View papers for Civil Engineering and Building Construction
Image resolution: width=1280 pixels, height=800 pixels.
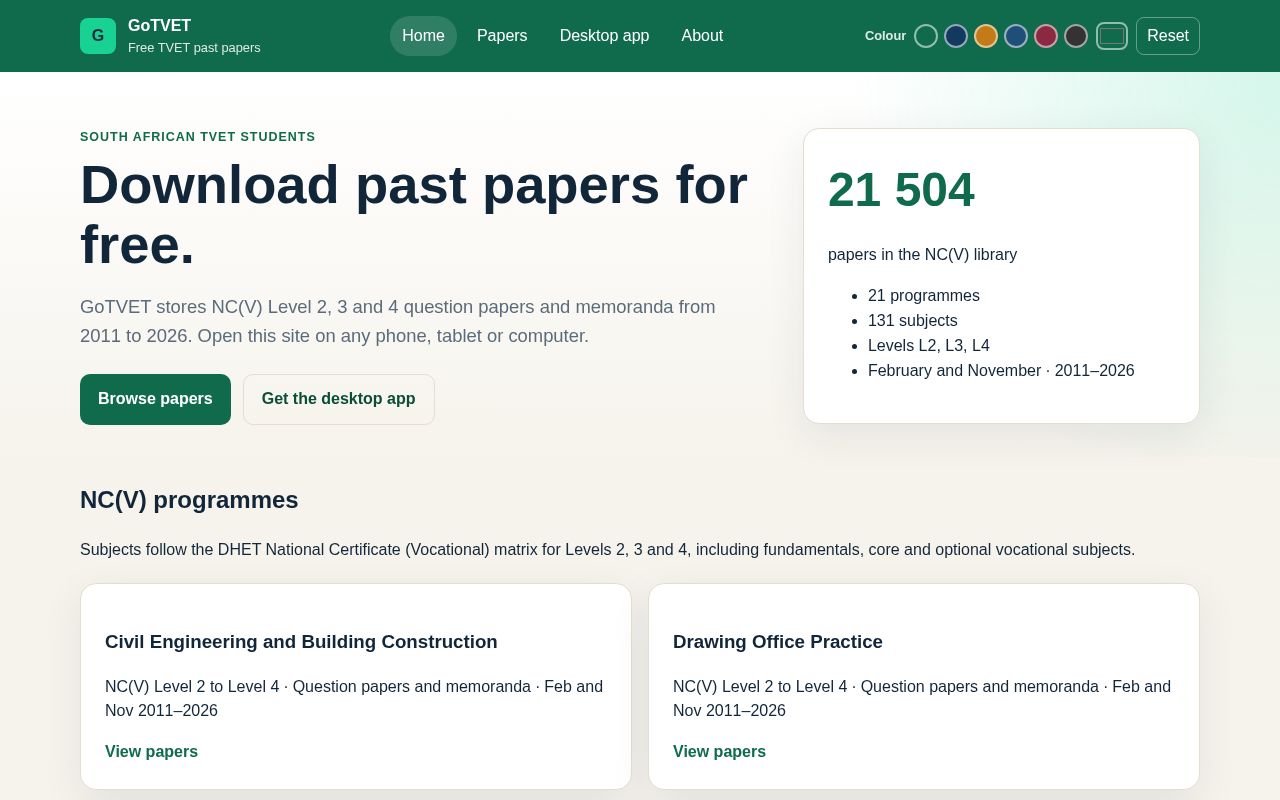[x=151, y=752]
